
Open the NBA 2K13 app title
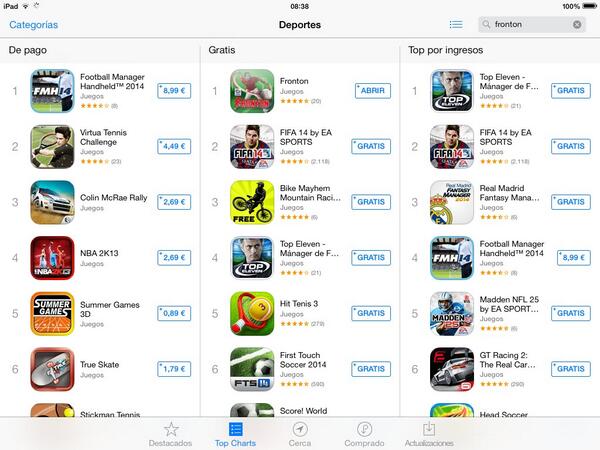coord(99,253)
